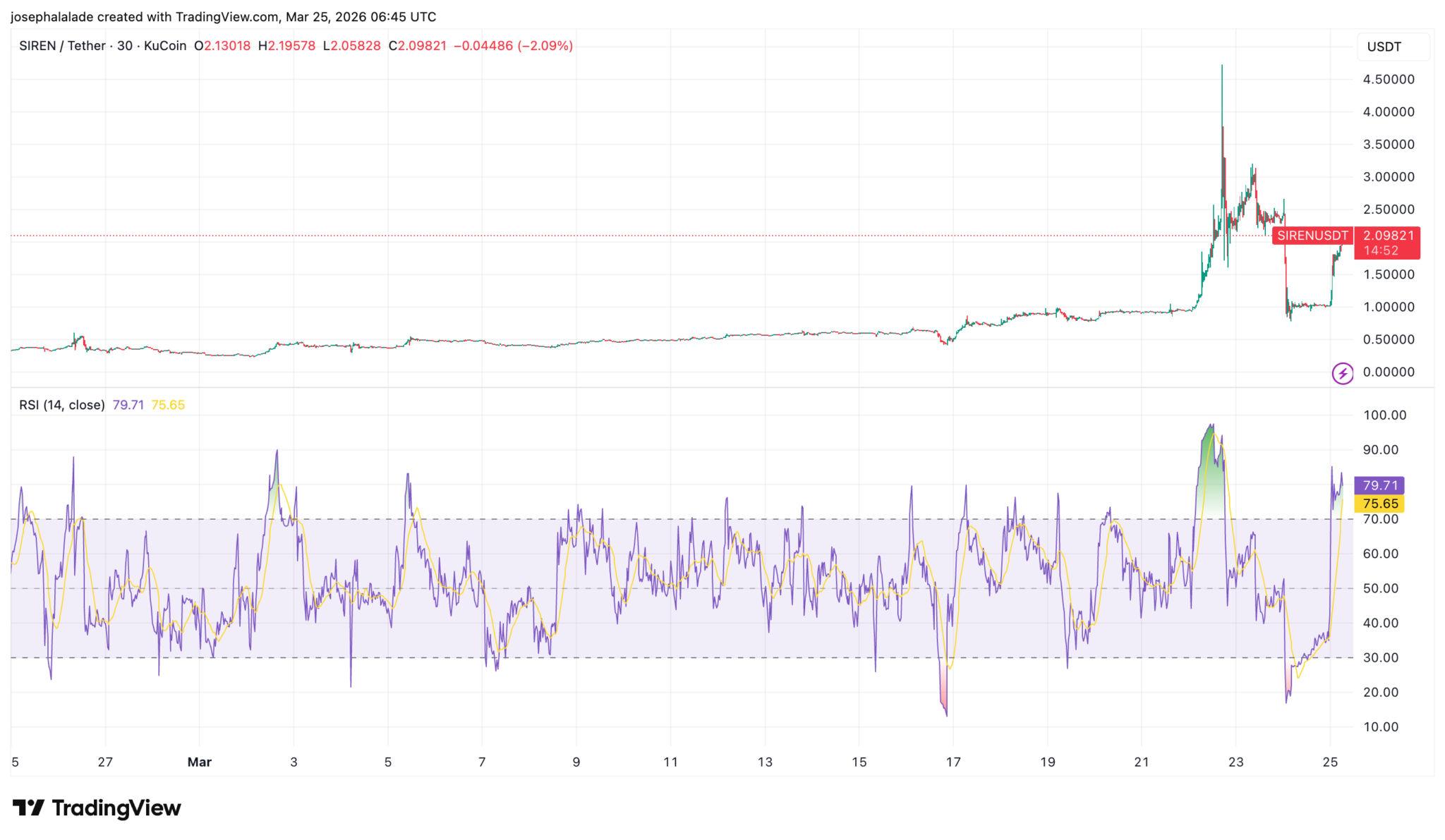Click the red SIRENUSDT price tag

[x=1312, y=236]
